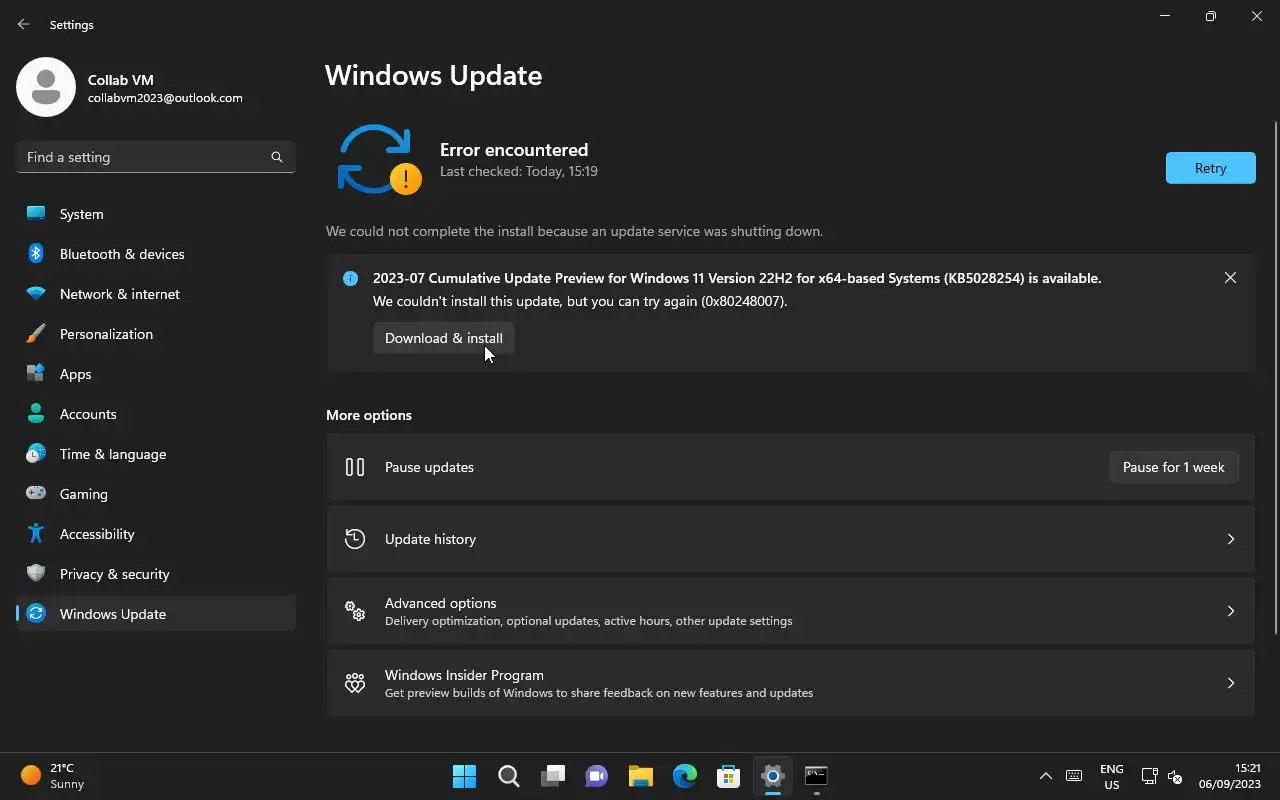The image size is (1280, 800).
Task: Click the More options heading
Action: 369,415
